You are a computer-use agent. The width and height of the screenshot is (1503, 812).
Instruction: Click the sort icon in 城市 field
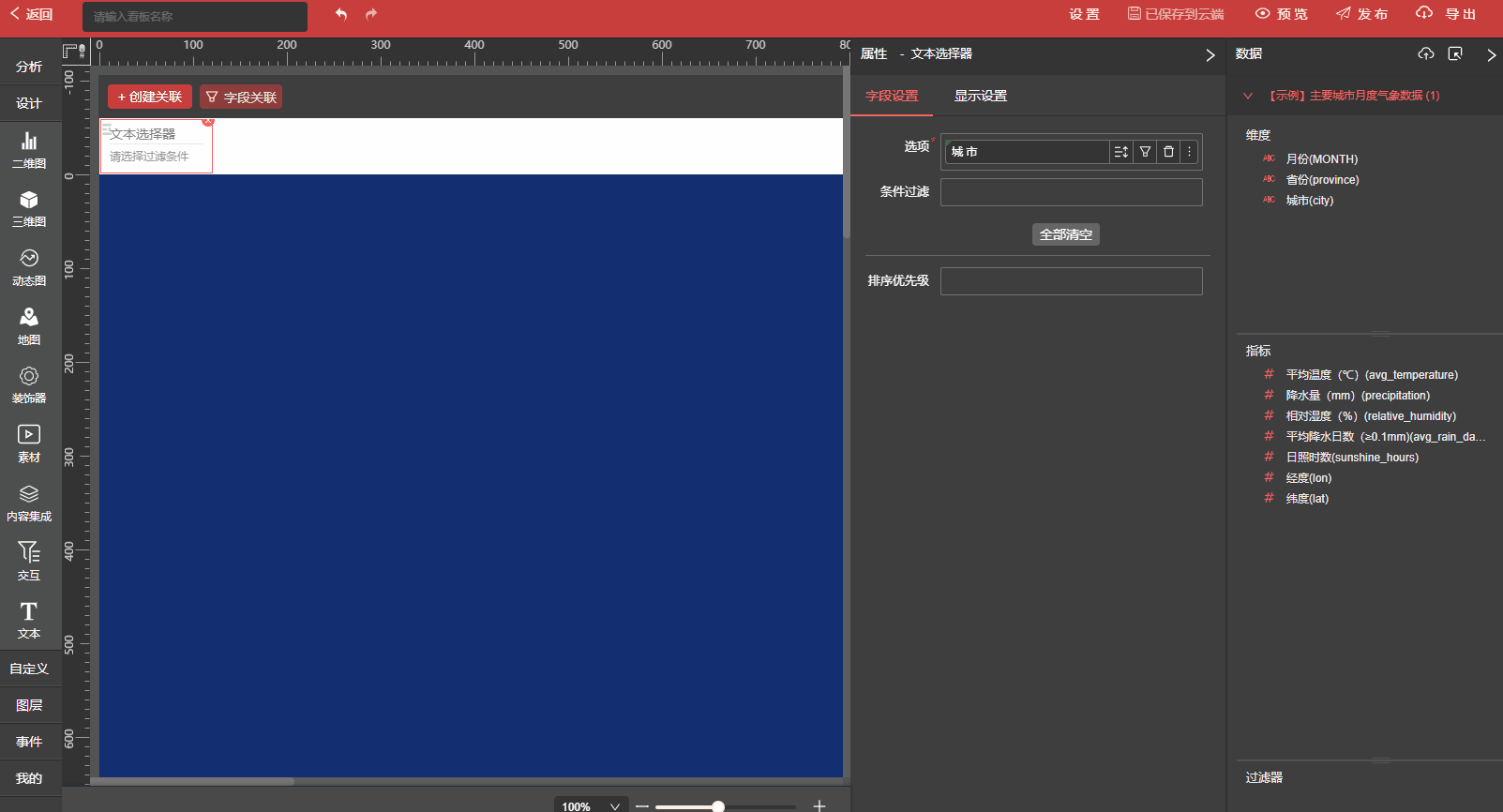[1120, 152]
